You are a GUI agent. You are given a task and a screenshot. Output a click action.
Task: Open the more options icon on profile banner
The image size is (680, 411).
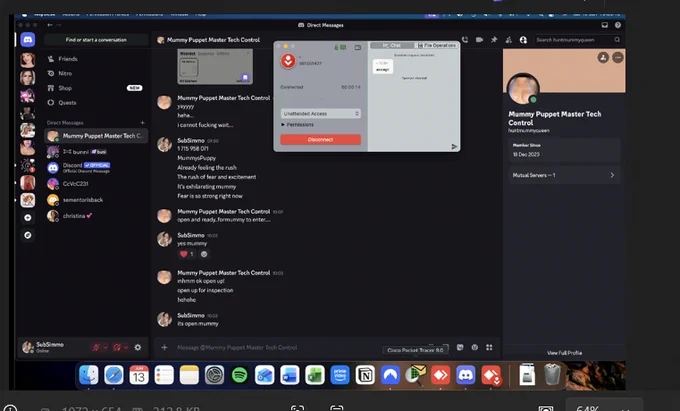(x=618, y=57)
